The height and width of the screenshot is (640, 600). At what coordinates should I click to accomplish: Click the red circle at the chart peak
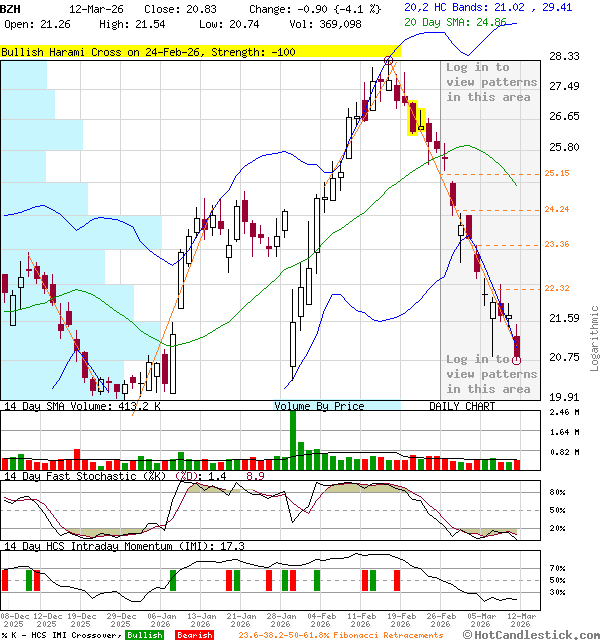click(389, 61)
